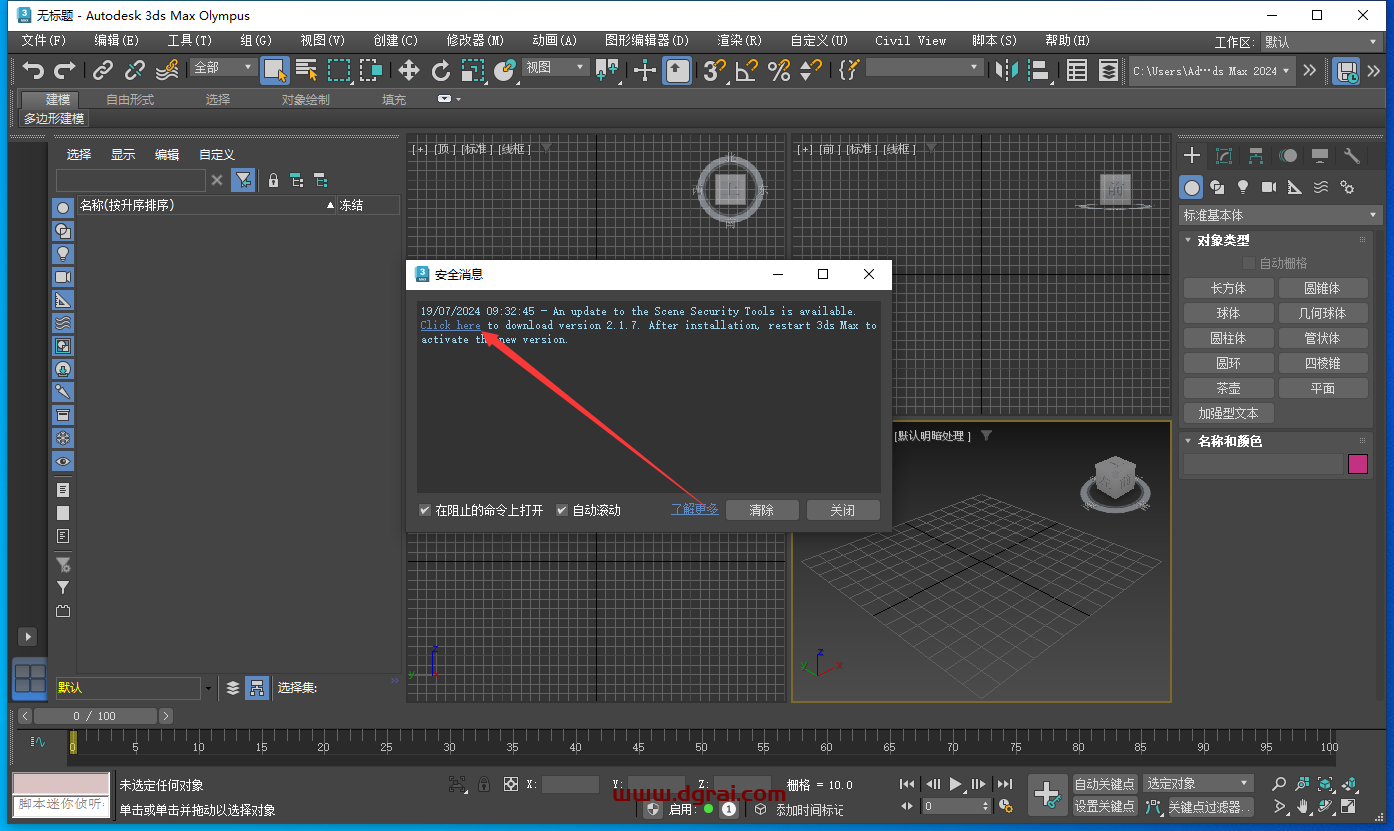Open the 文件(F) menu
The height and width of the screenshot is (831, 1394).
coord(44,41)
